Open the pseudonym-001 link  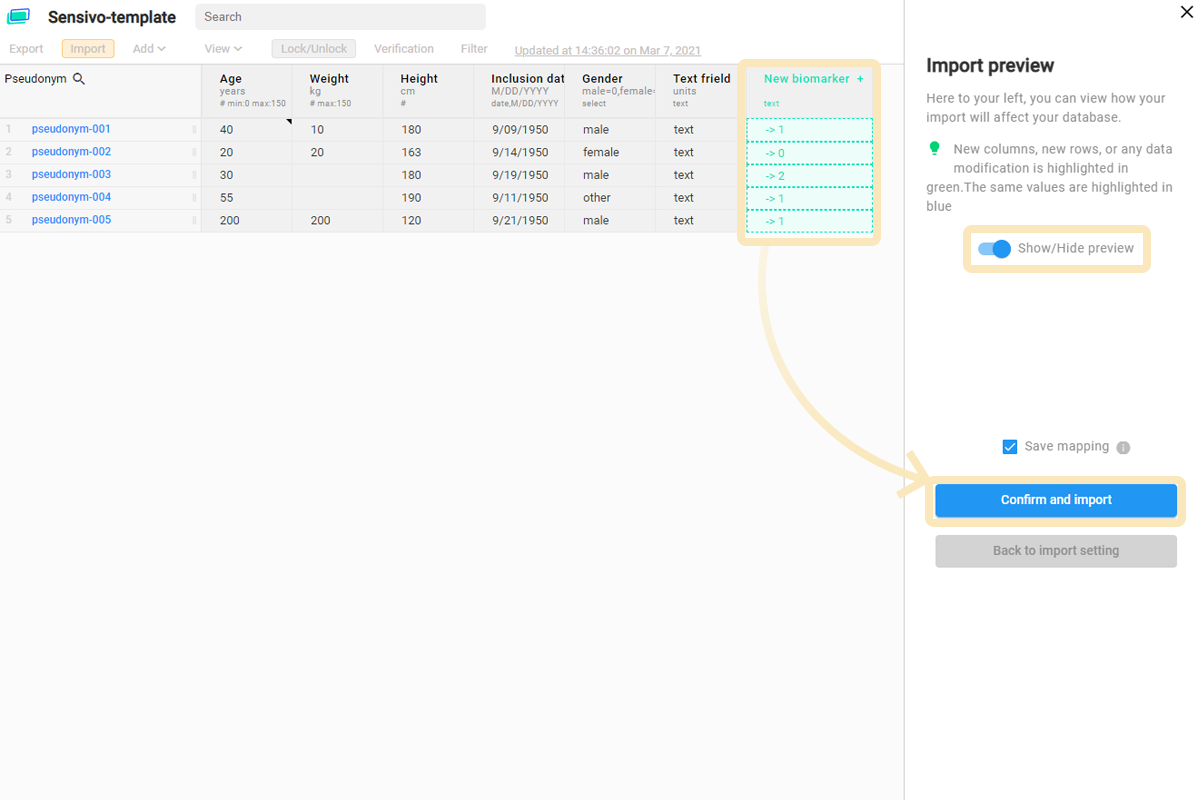point(71,129)
